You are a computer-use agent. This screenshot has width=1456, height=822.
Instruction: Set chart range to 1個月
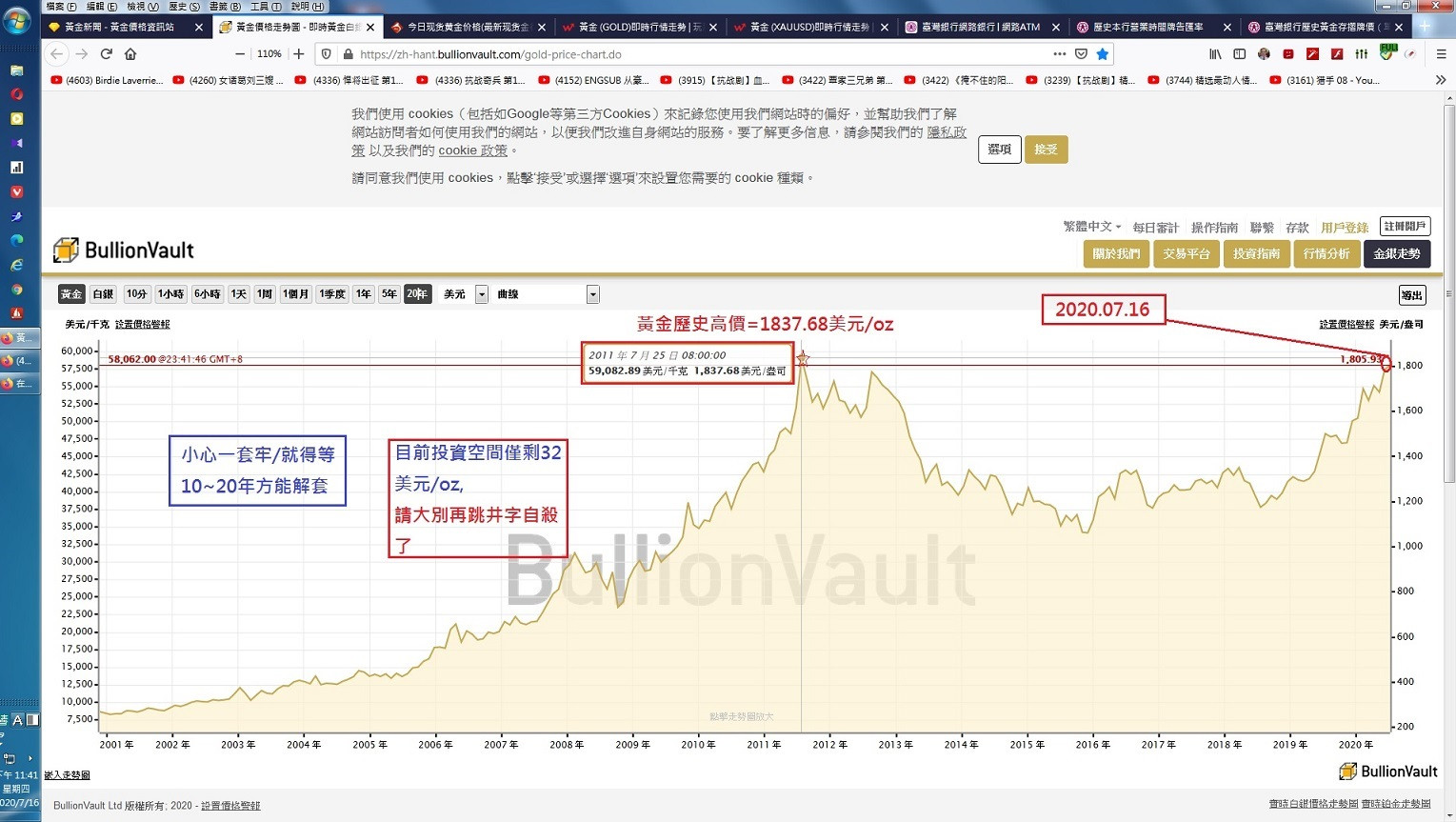tap(296, 294)
